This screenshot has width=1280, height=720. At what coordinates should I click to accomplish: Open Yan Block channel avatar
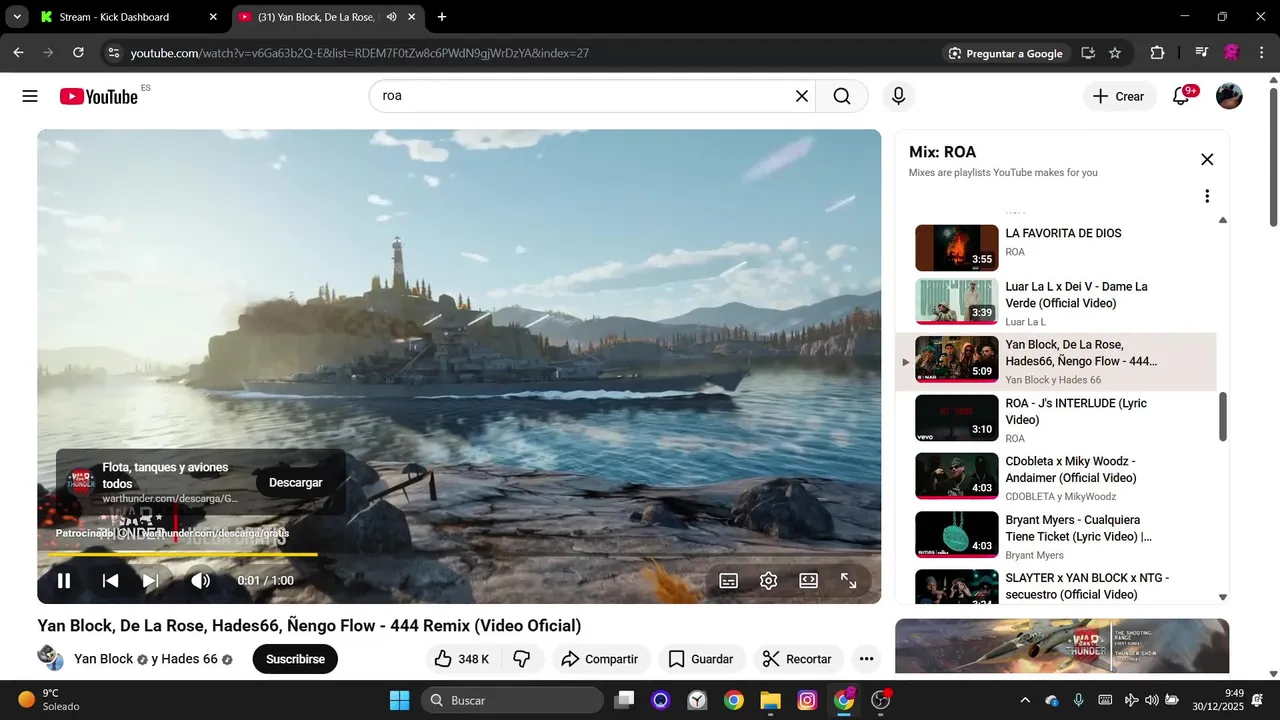pos(50,658)
